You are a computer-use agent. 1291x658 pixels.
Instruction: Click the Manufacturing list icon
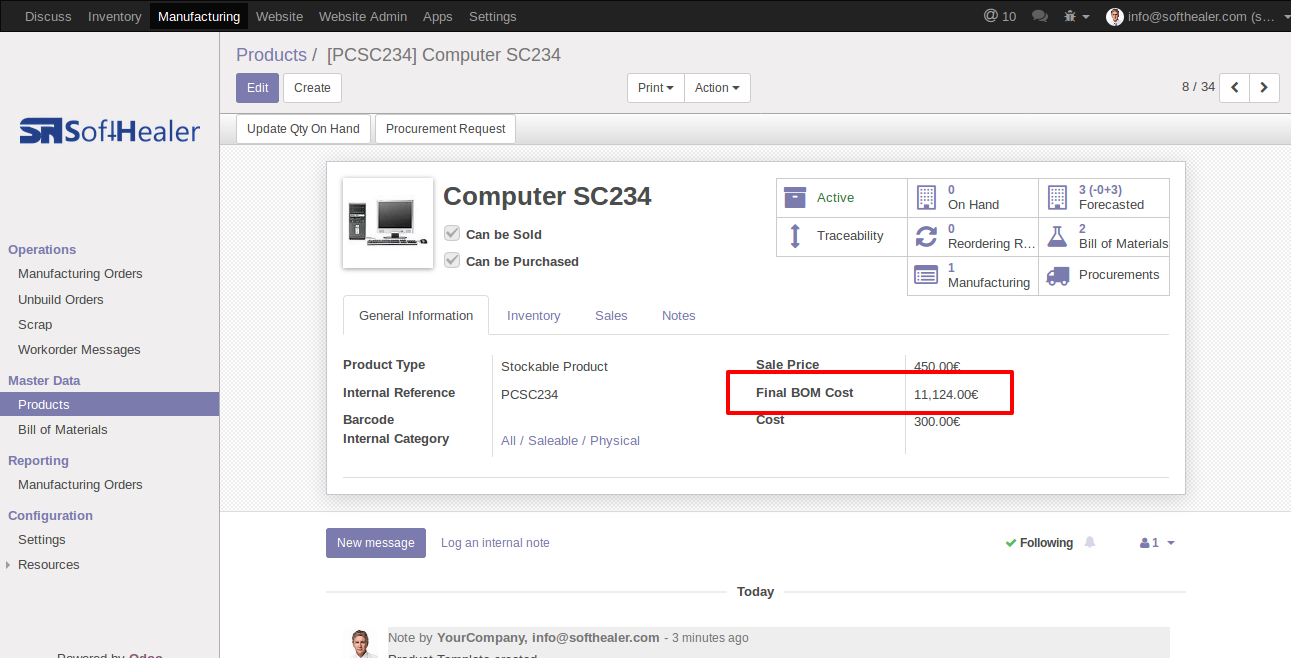coord(926,275)
